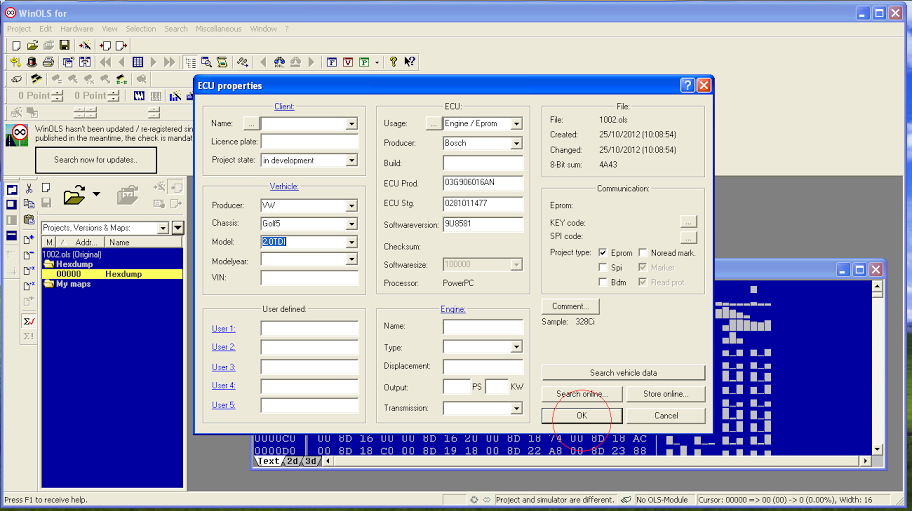Image resolution: width=912 pixels, height=511 pixels.
Task: Click the tree list view icon
Action: click(x=191, y=62)
